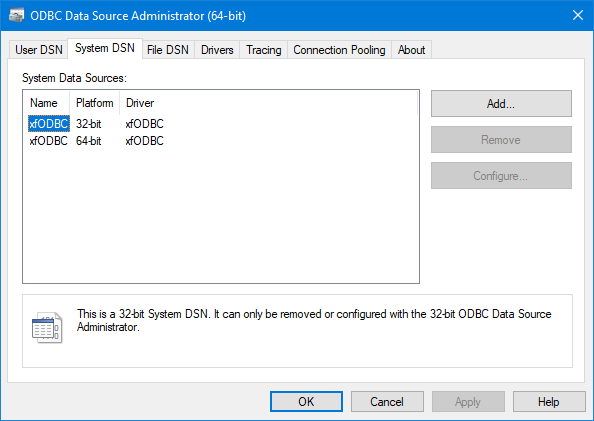The height and width of the screenshot is (421, 594).
Task: Close the ODBC Data Source Administrator window
Action: [x=578, y=16]
